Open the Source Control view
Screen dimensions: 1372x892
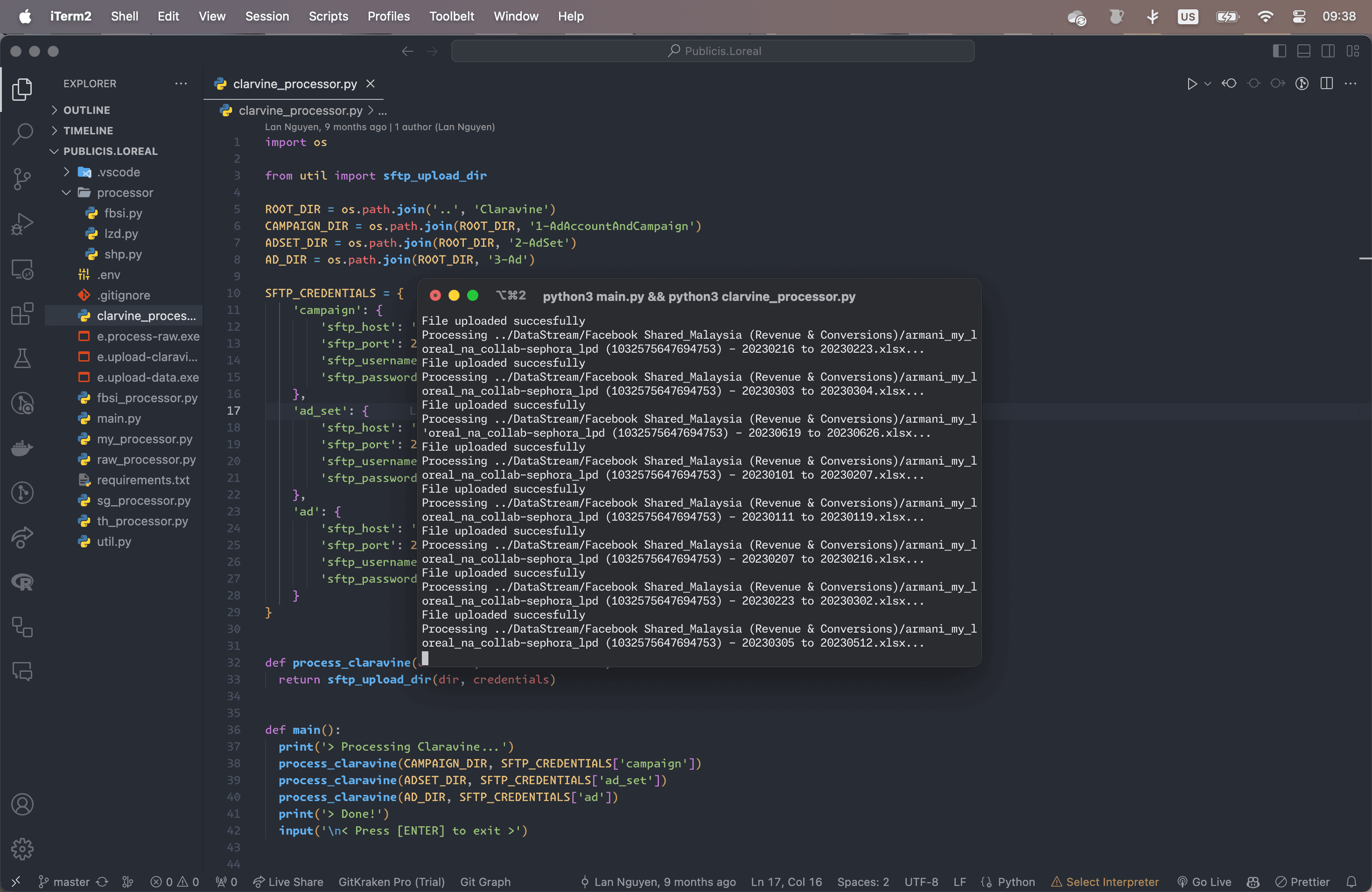click(22, 179)
